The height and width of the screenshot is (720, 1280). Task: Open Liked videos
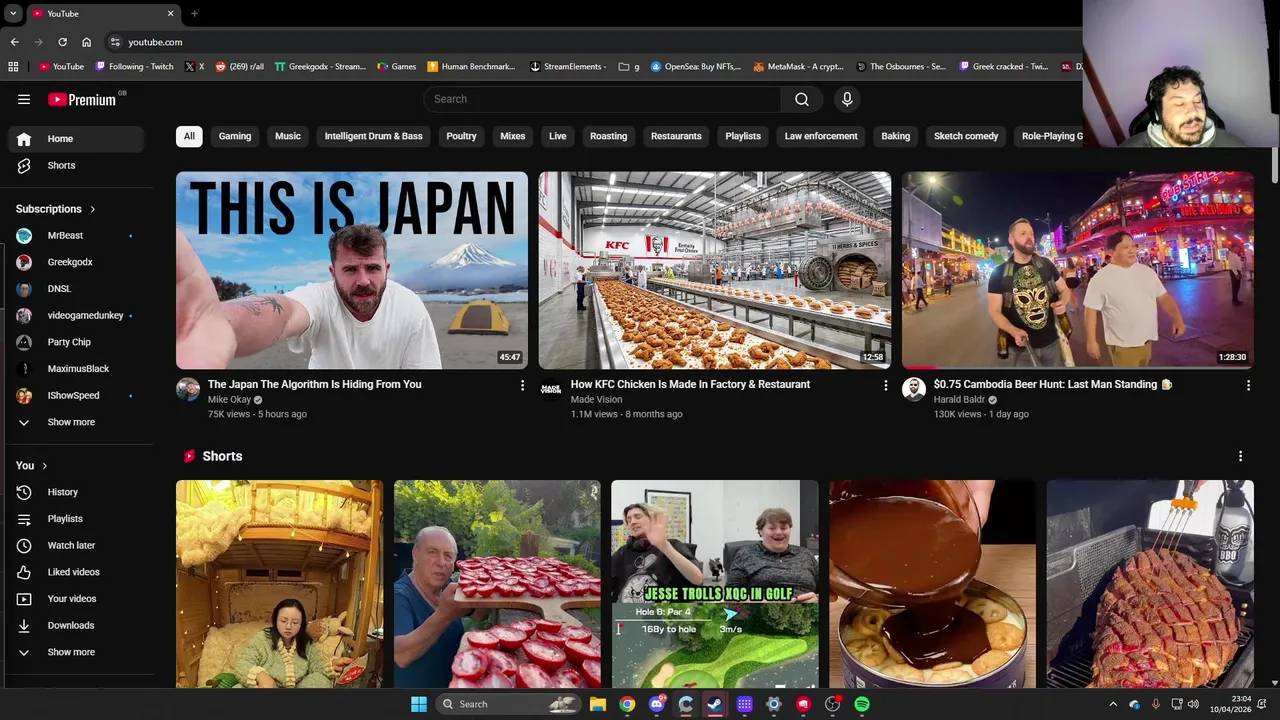coord(78,572)
